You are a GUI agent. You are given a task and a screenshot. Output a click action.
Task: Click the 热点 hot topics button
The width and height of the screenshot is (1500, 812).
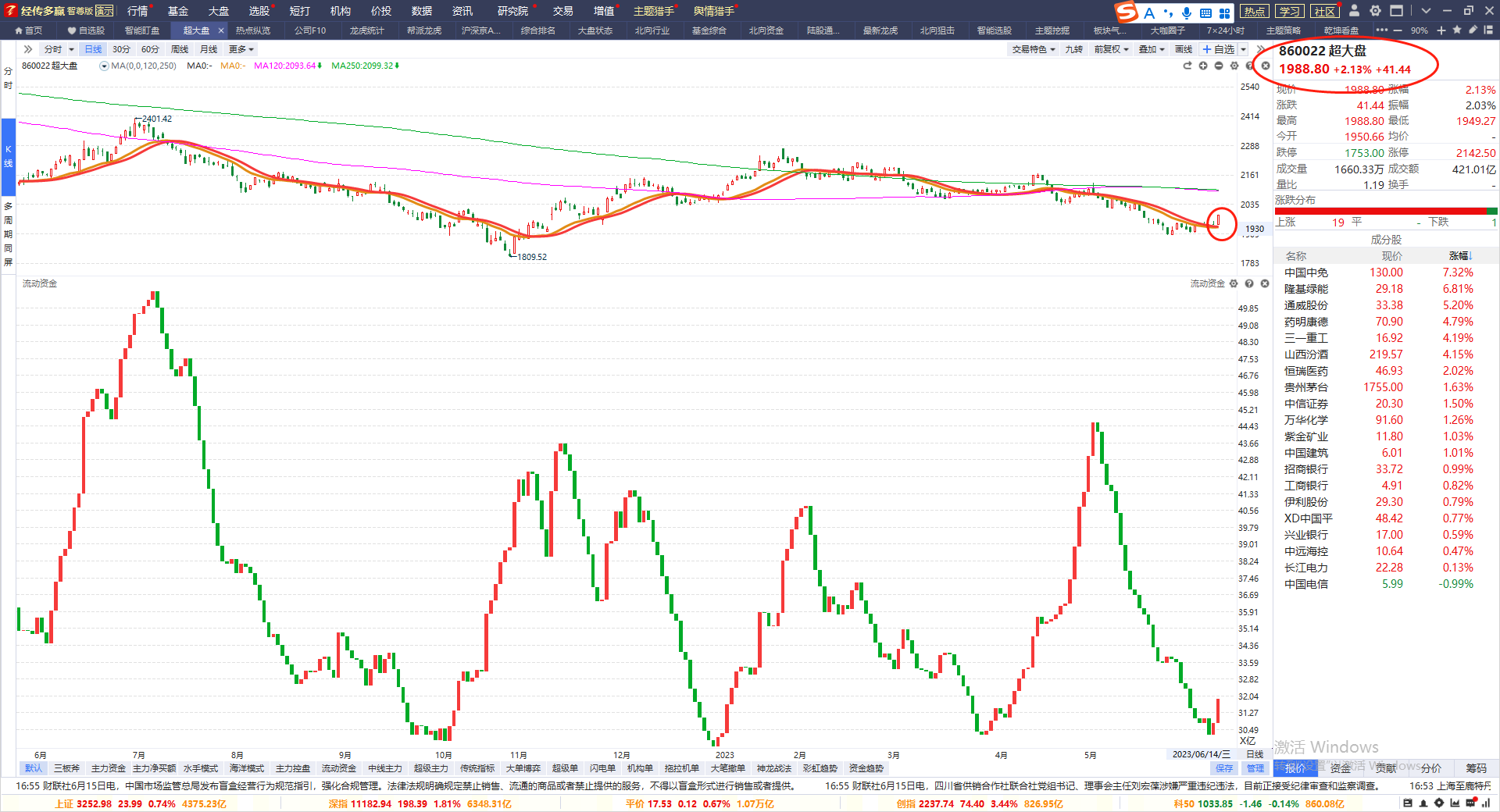(x=1255, y=11)
